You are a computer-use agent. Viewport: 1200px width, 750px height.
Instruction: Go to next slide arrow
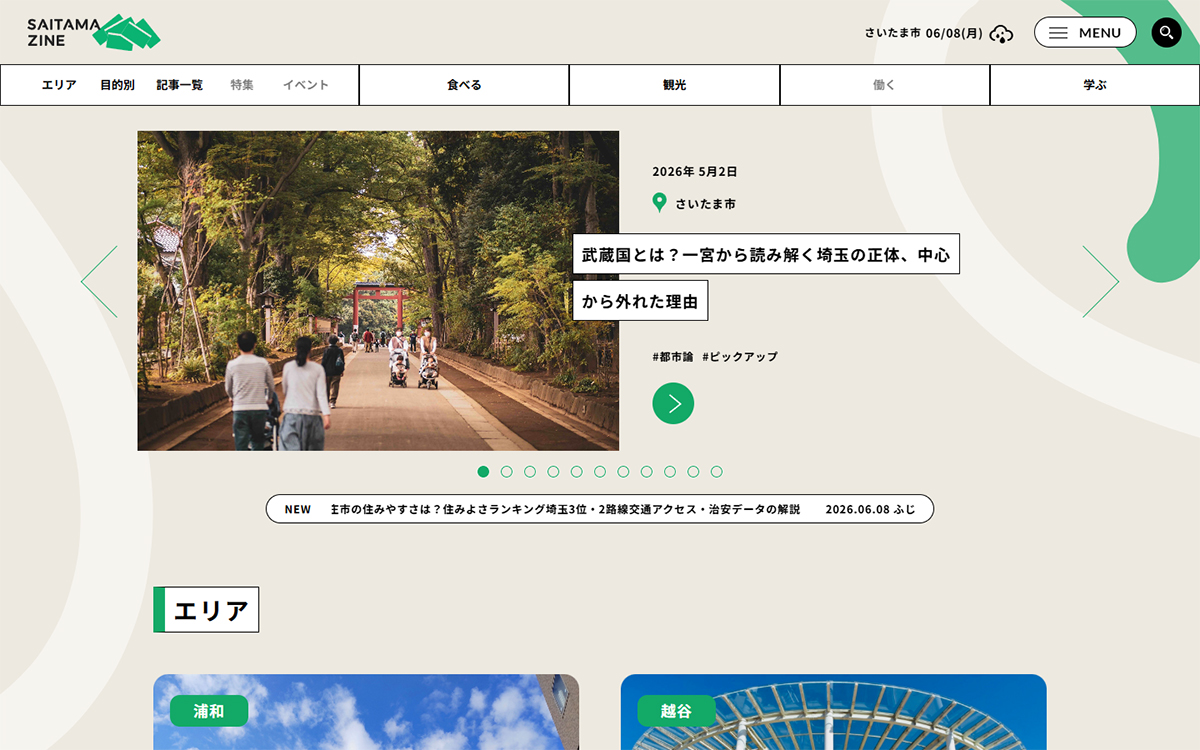(1101, 282)
